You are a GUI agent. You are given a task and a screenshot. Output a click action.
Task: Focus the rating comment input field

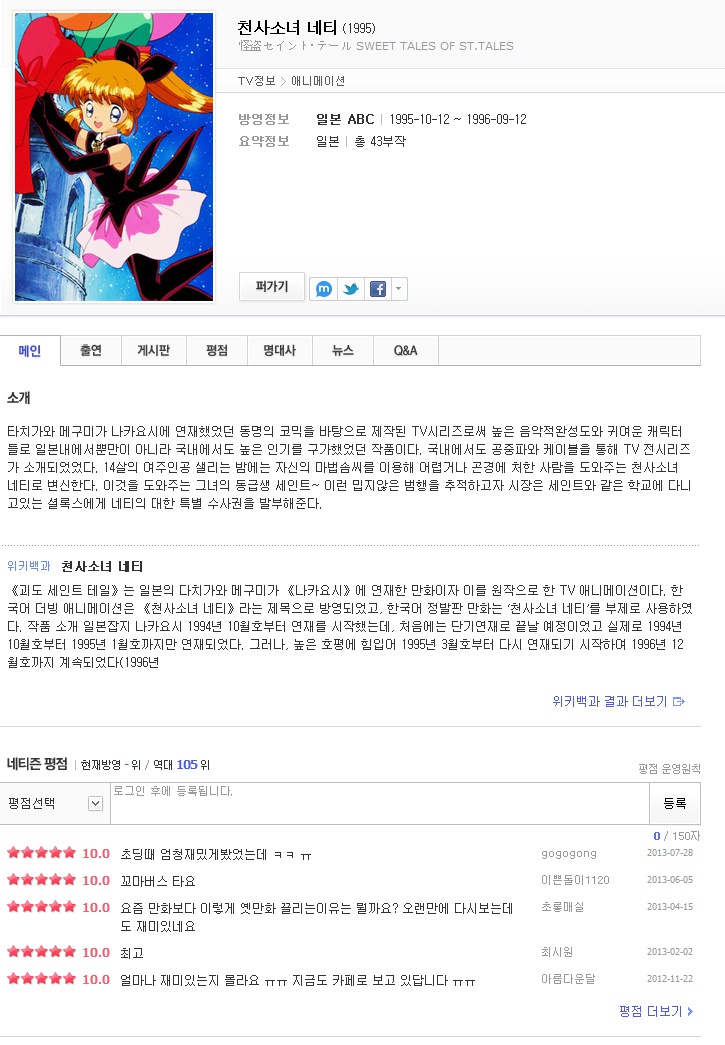pos(380,803)
